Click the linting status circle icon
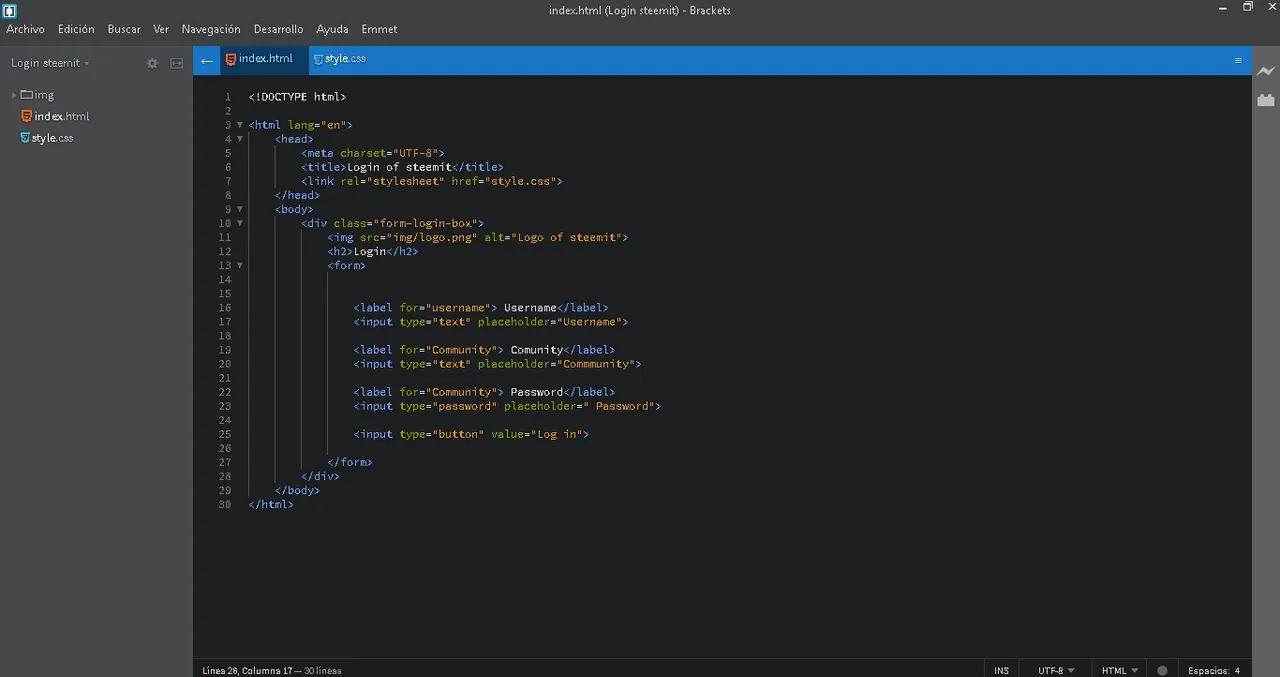 pos(1162,670)
